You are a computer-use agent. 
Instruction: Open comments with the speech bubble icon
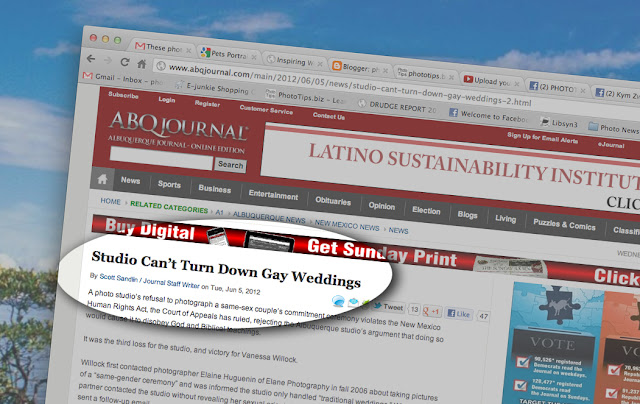coord(338,301)
